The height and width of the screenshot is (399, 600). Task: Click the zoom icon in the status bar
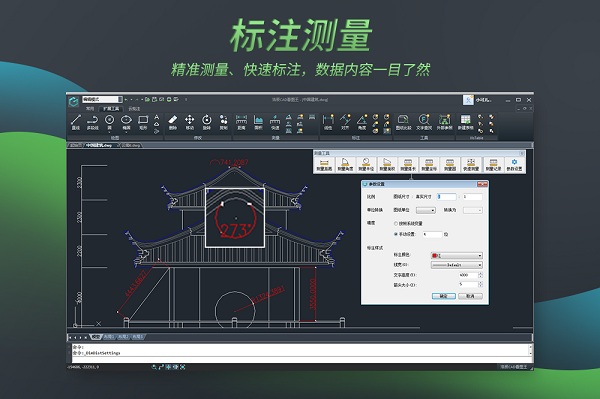154,367
